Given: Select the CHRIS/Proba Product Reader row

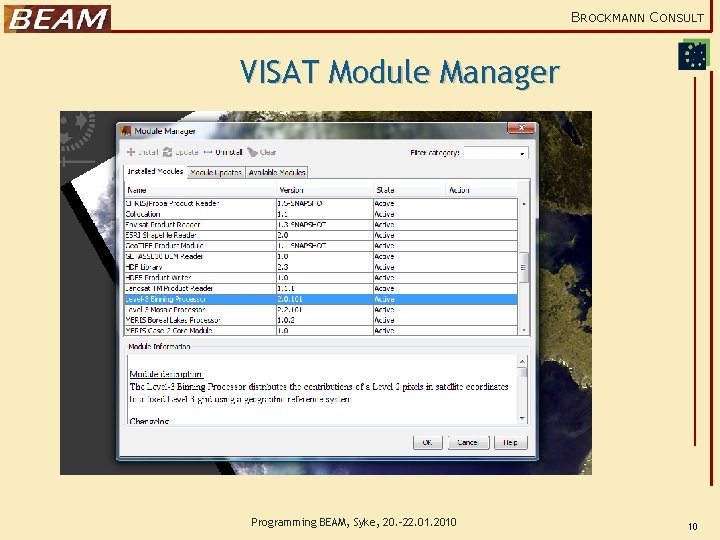Looking at the screenshot, I should click(x=321, y=203).
